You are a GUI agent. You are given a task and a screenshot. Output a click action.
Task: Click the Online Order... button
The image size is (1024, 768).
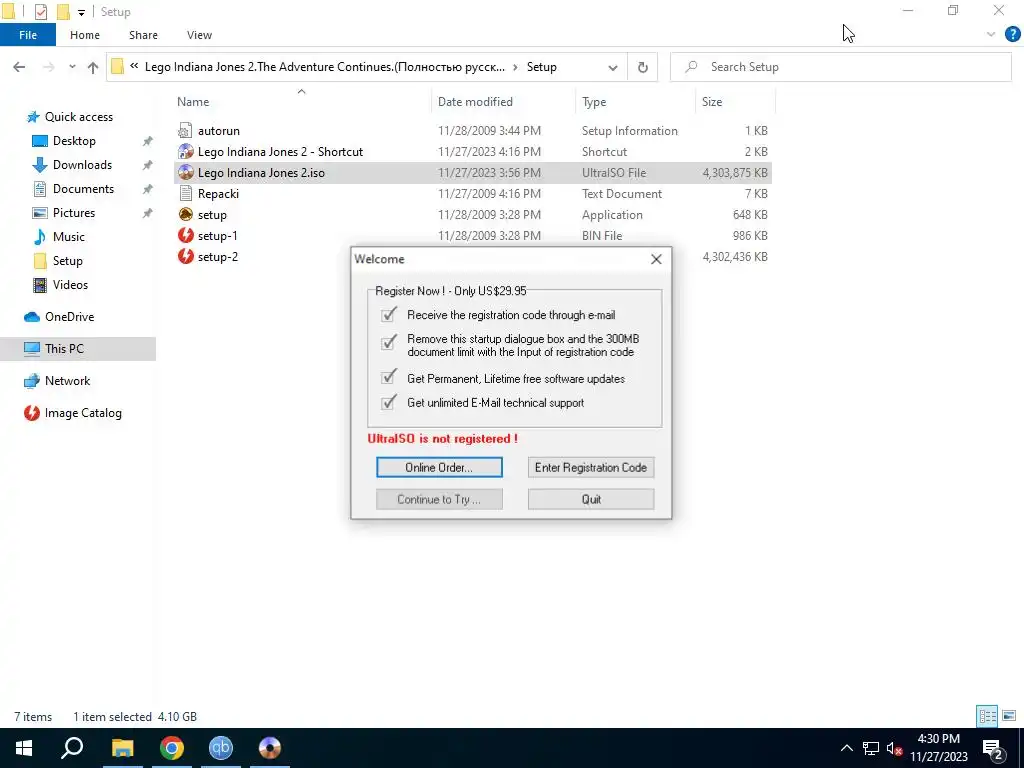point(439,468)
